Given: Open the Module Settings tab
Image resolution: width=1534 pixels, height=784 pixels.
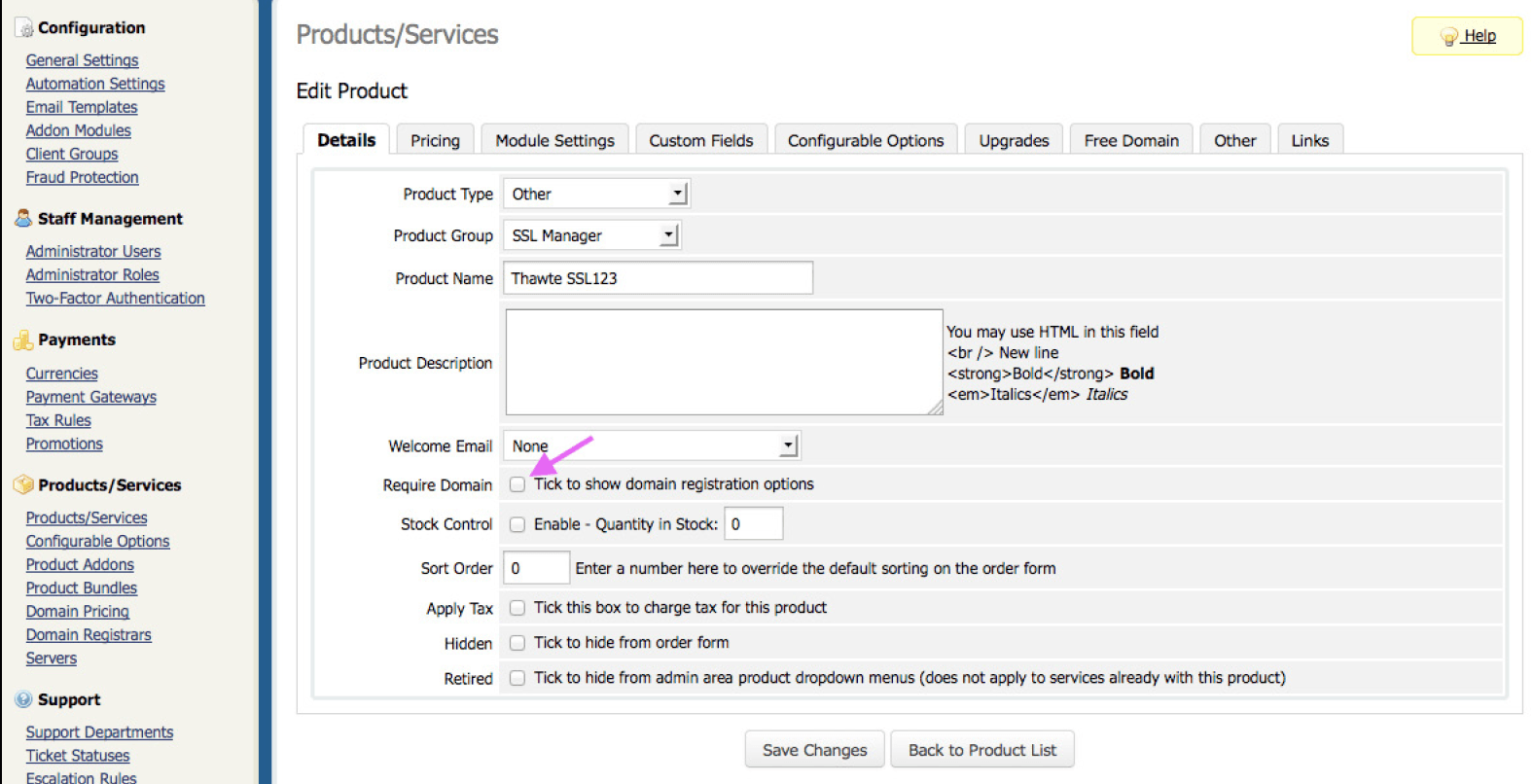Looking at the screenshot, I should pos(554,140).
